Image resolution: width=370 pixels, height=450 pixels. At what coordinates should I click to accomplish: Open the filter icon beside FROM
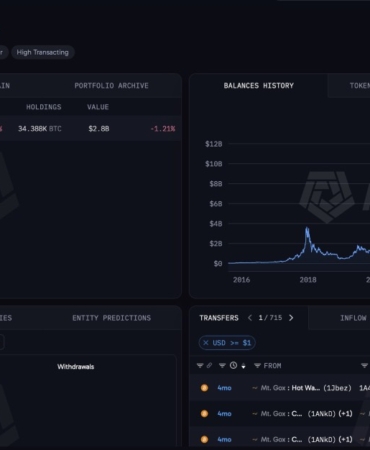tap(257, 366)
